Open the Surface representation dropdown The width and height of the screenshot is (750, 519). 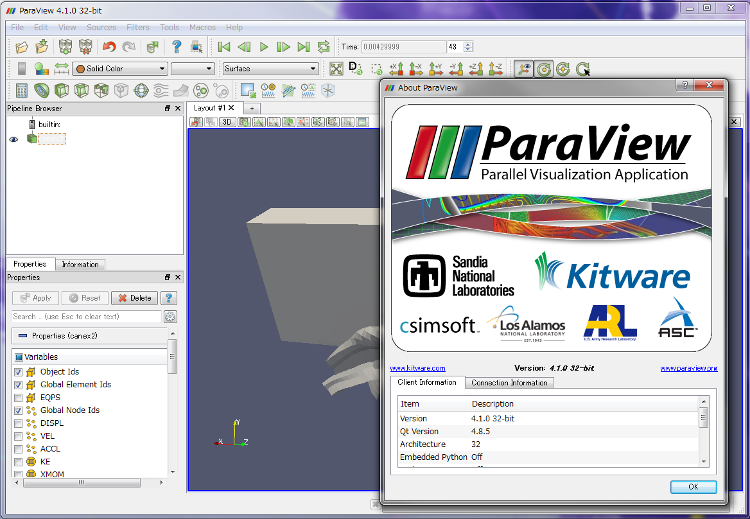[x=270, y=69]
